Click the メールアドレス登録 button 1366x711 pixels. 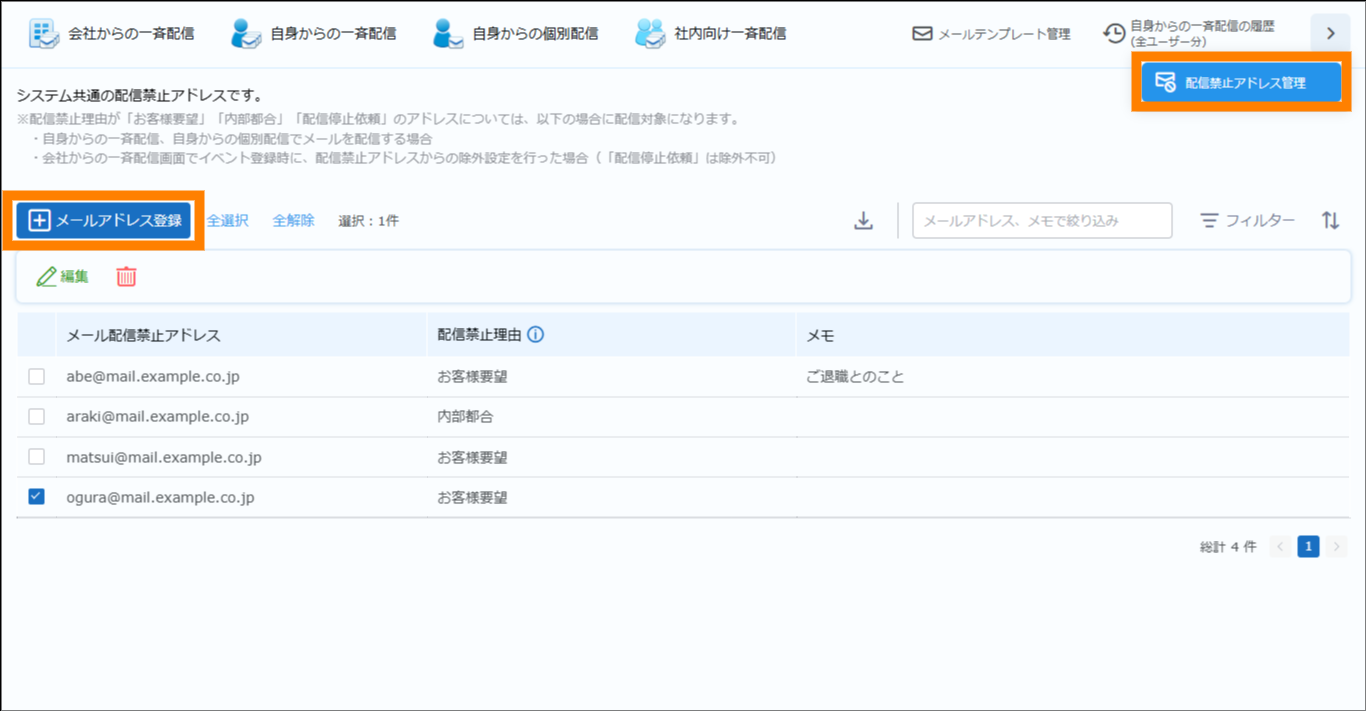click(104, 221)
